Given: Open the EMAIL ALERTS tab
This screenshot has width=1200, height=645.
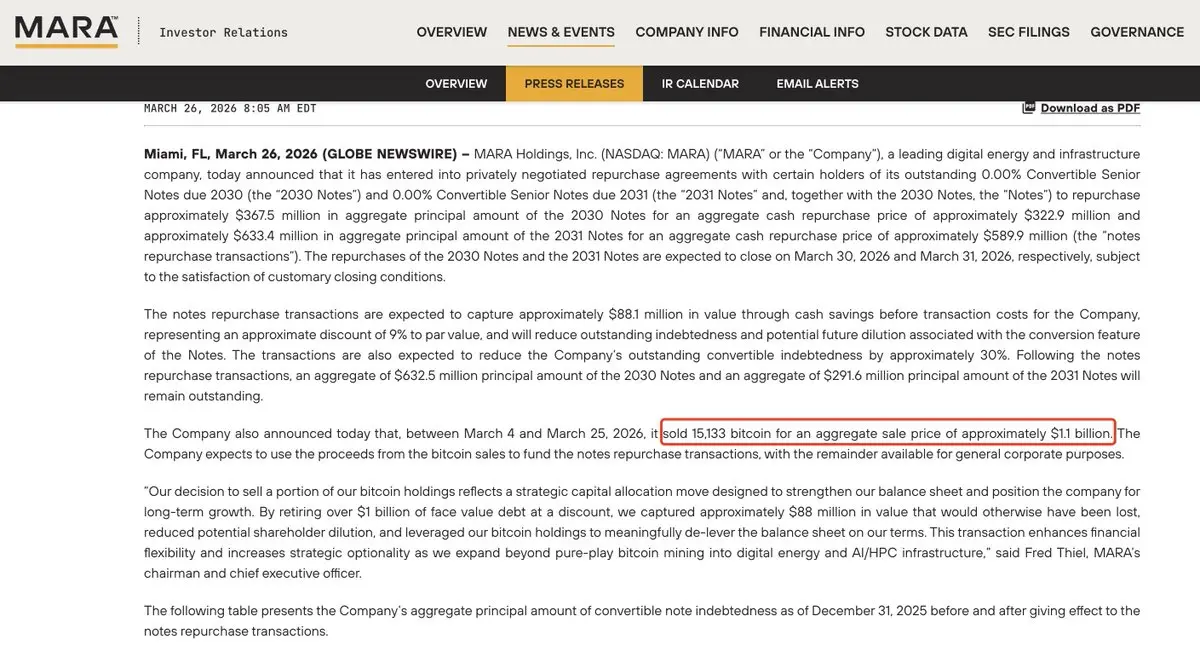Looking at the screenshot, I should pos(817,84).
